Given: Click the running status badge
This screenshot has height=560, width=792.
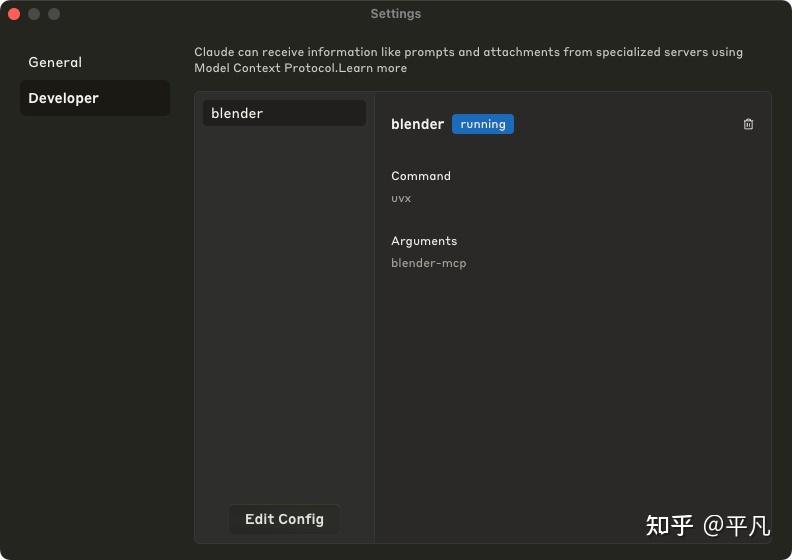Looking at the screenshot, I should (x=482, y=124).
